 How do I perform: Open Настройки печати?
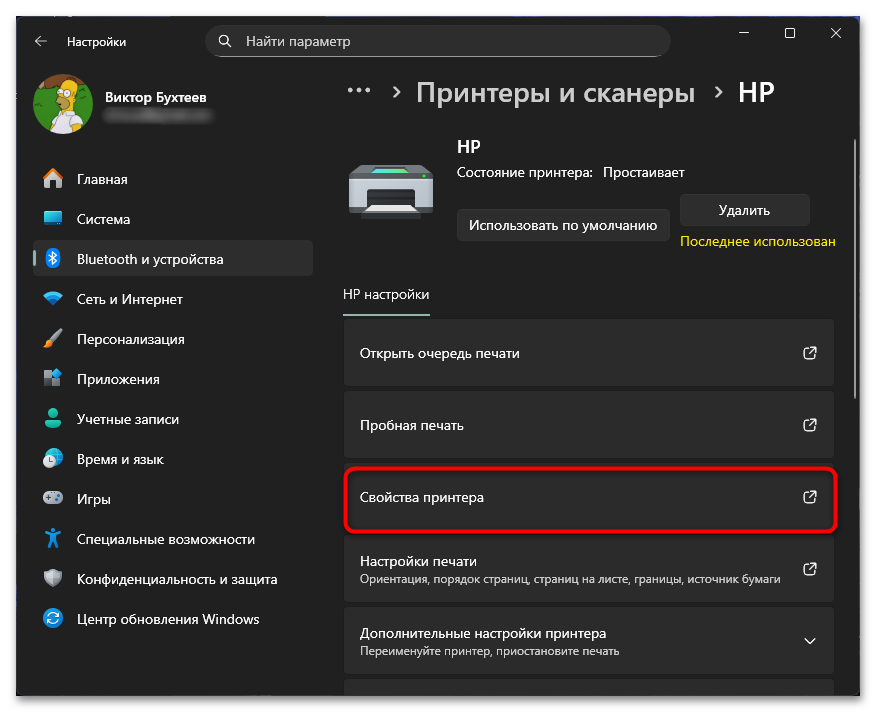(589, 569)
